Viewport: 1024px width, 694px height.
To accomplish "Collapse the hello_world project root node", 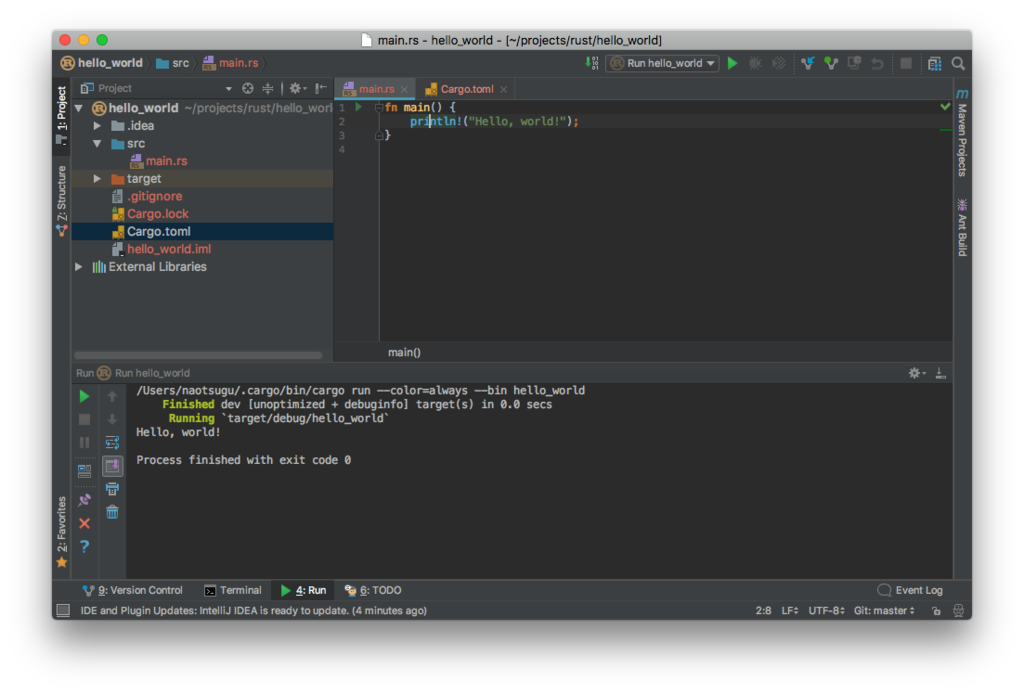I will point(79,108).
